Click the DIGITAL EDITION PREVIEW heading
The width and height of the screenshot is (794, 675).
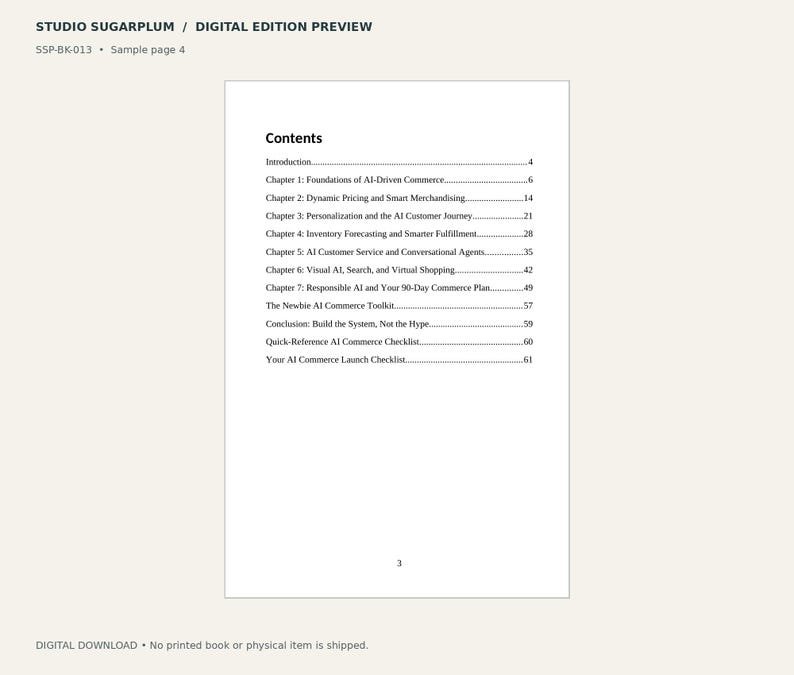(284, 27)
